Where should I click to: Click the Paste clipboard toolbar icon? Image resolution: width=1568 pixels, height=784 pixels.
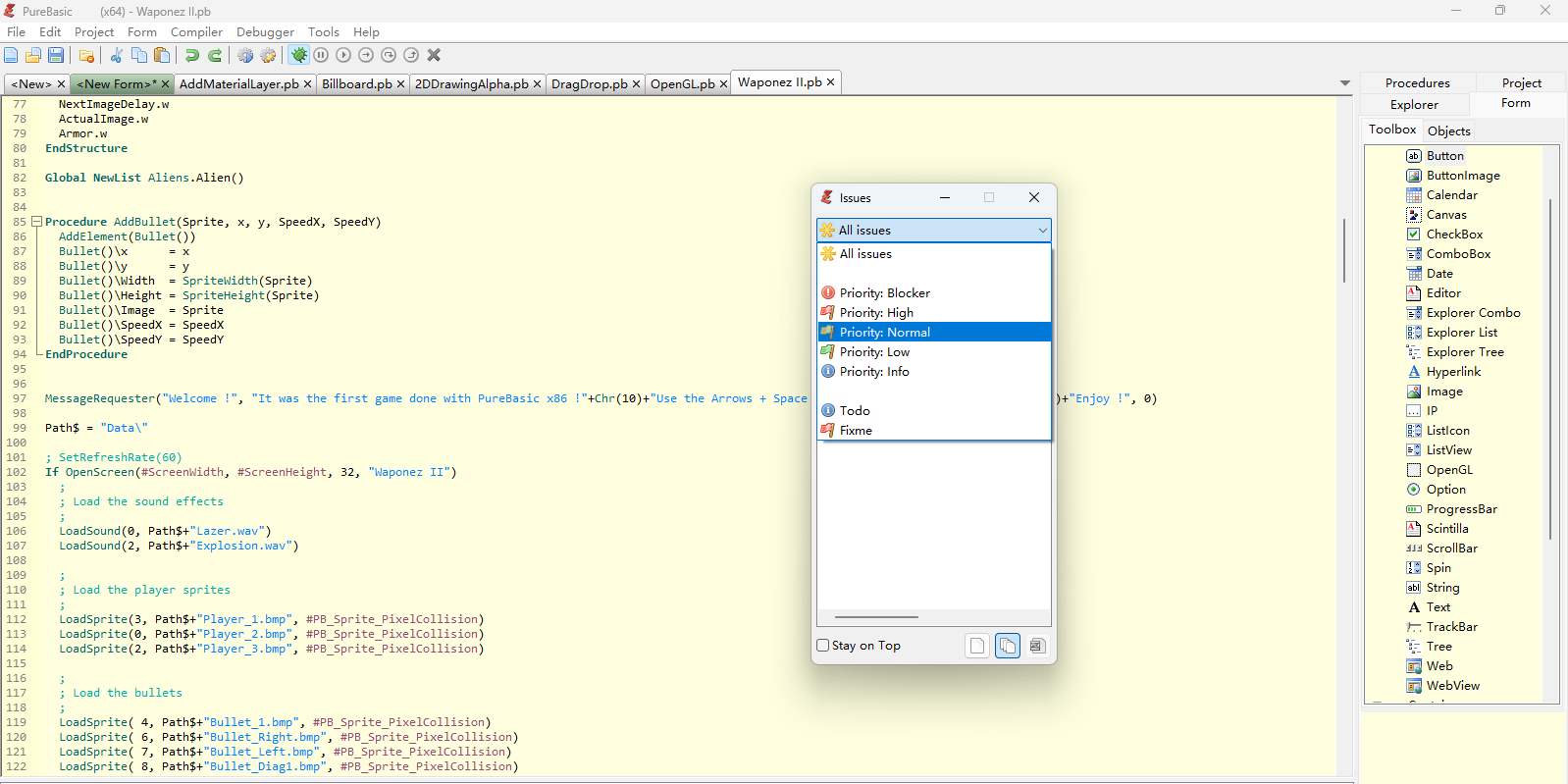click(162, 56)
